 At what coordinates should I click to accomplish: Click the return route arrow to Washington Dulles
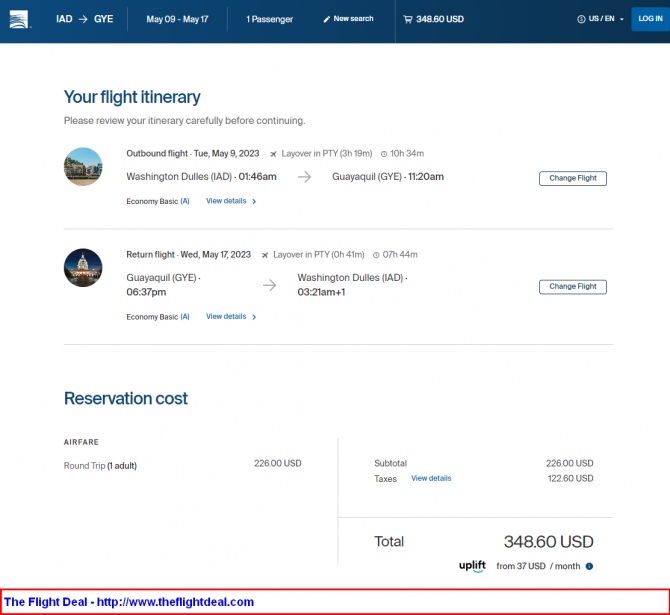tap(270, 285)
